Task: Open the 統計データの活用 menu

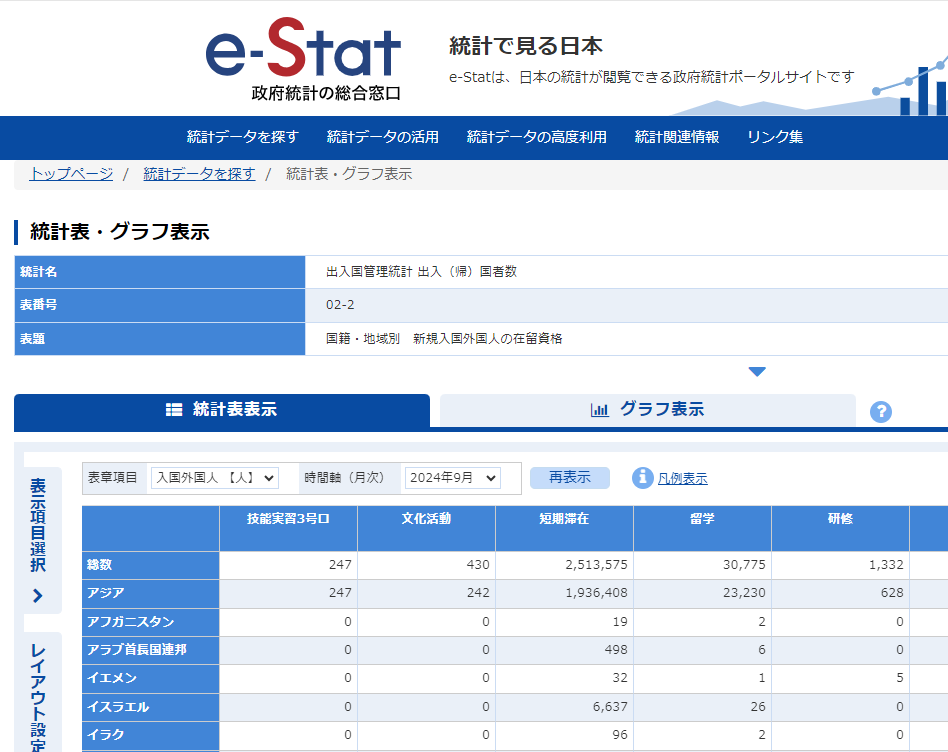Action: click(383, 137)
